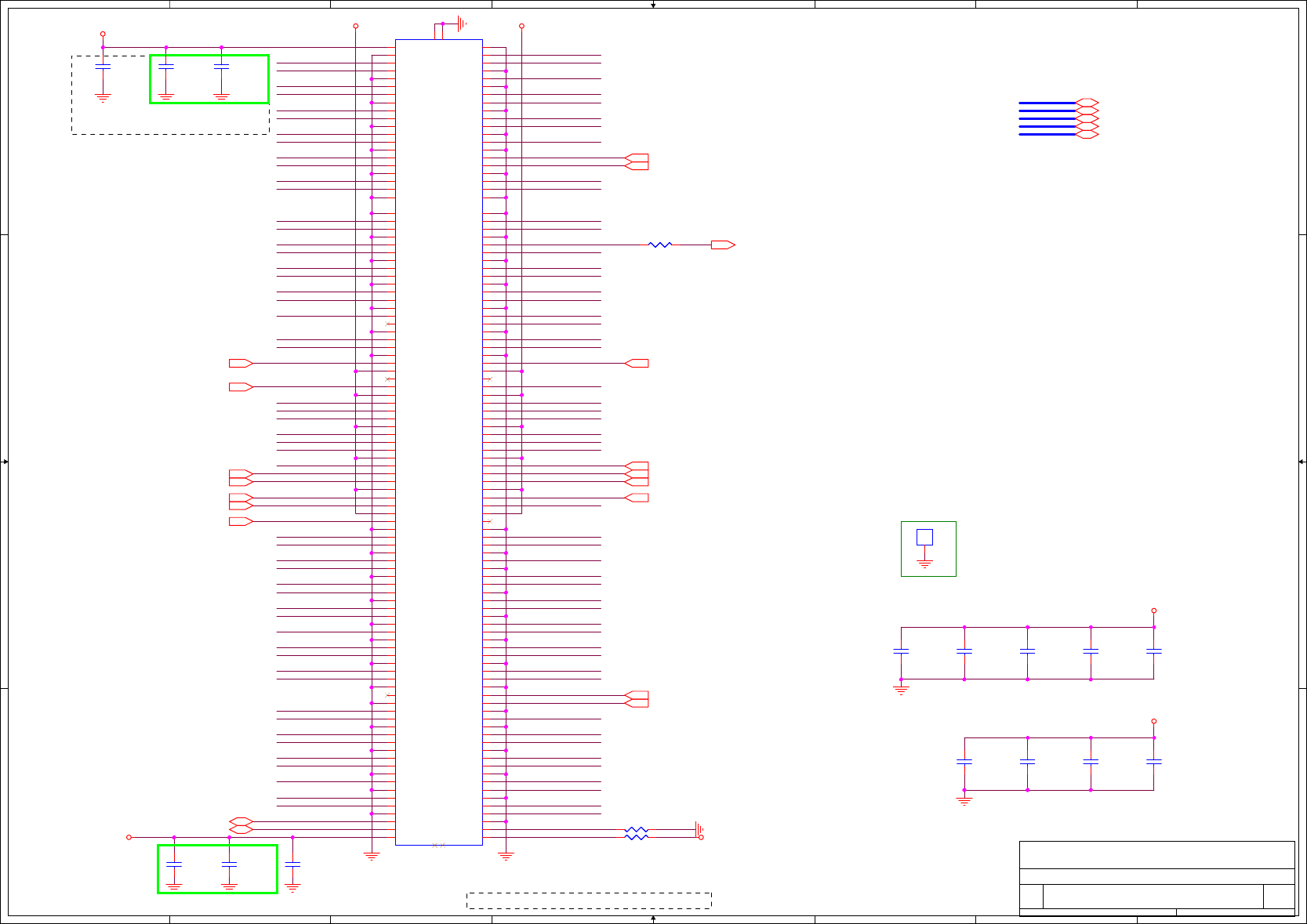Select the power circle above the left vertical rail
The height and width of the screenshot is (924, 1307).
(356, 26)
